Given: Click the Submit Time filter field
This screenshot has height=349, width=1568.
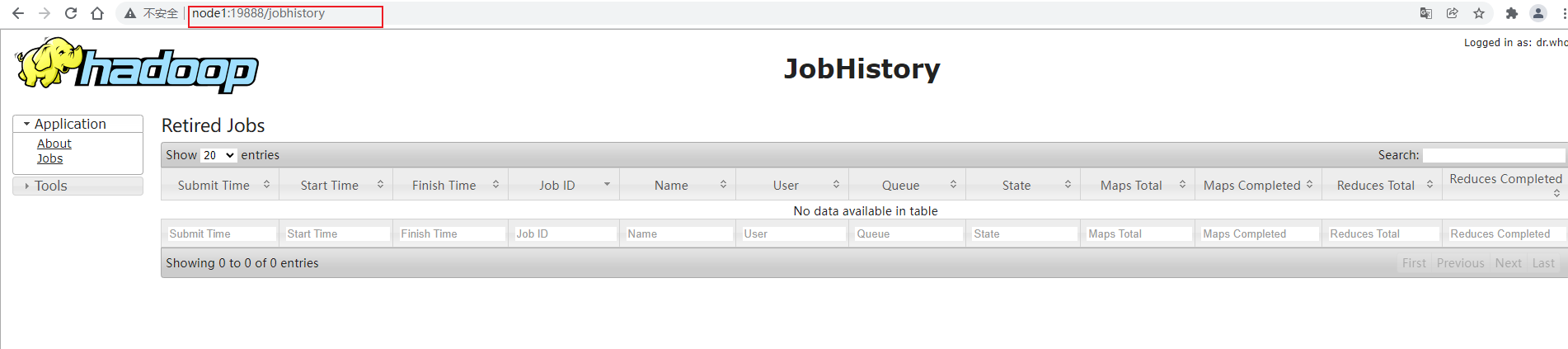Looking at the screenshot, I should tap(221, 234).
